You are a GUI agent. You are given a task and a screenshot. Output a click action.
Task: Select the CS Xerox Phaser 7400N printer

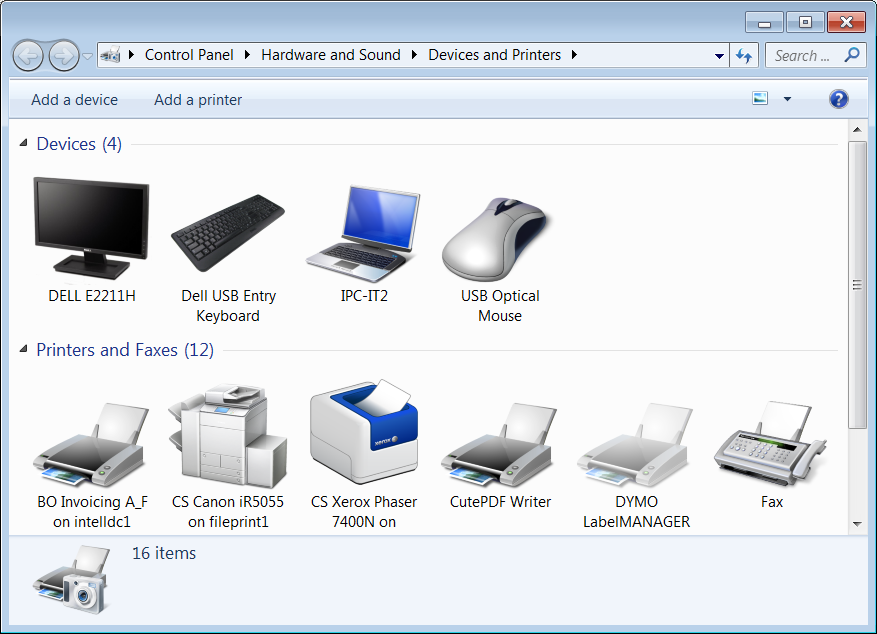pyautogui.click(x=364, y=432)
